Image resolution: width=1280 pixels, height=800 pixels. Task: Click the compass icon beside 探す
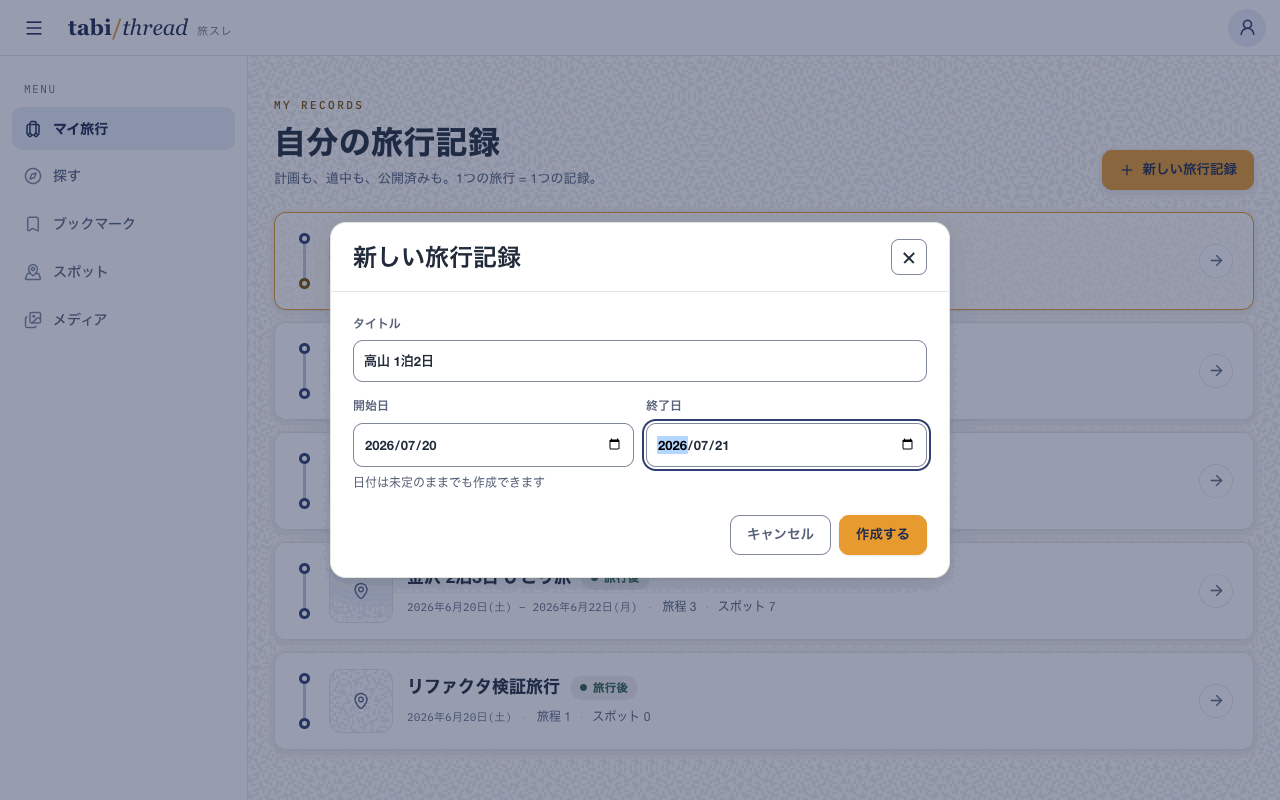pyautogui.click(x=33, y=176)
